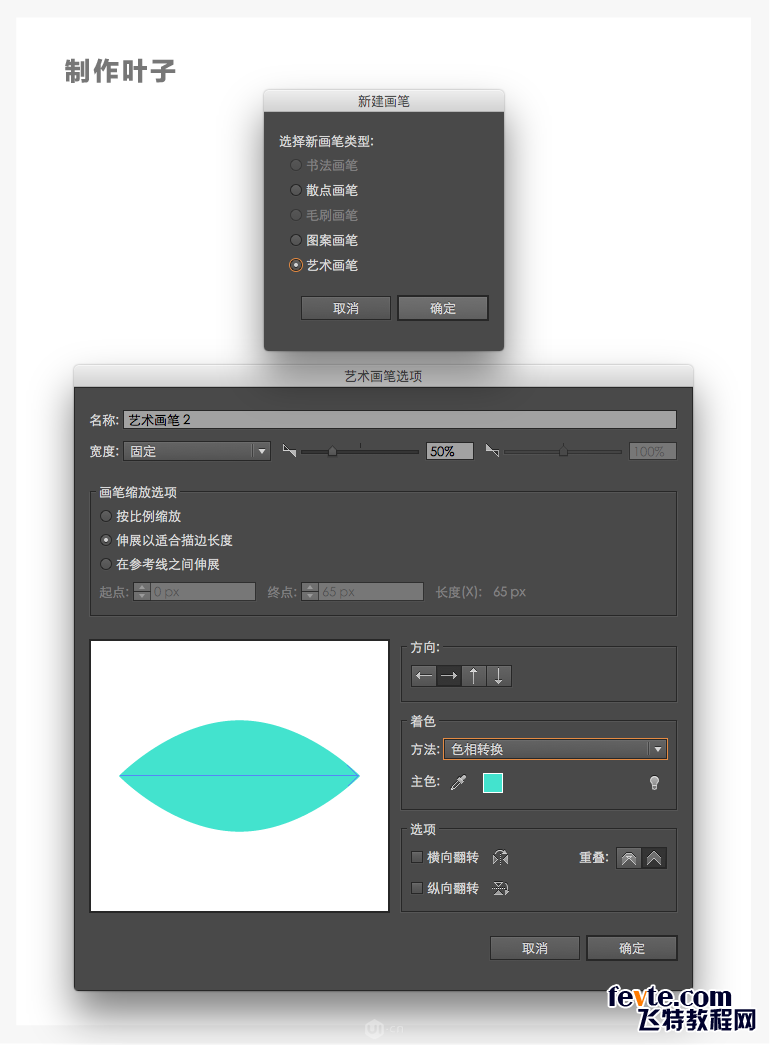Choose the second overlap (重叠) option icon
The width and height of the screenshot is (770, 1045).
click(x=654, y=858)
